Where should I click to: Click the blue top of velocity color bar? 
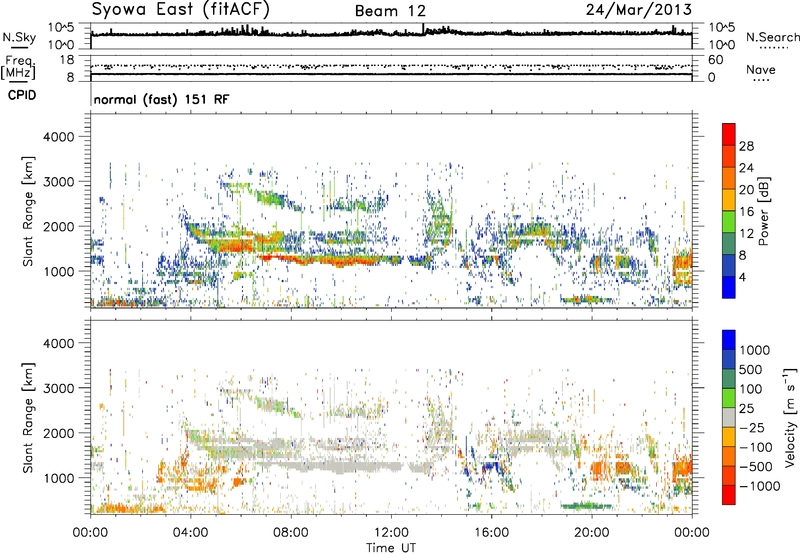point(729,340)
